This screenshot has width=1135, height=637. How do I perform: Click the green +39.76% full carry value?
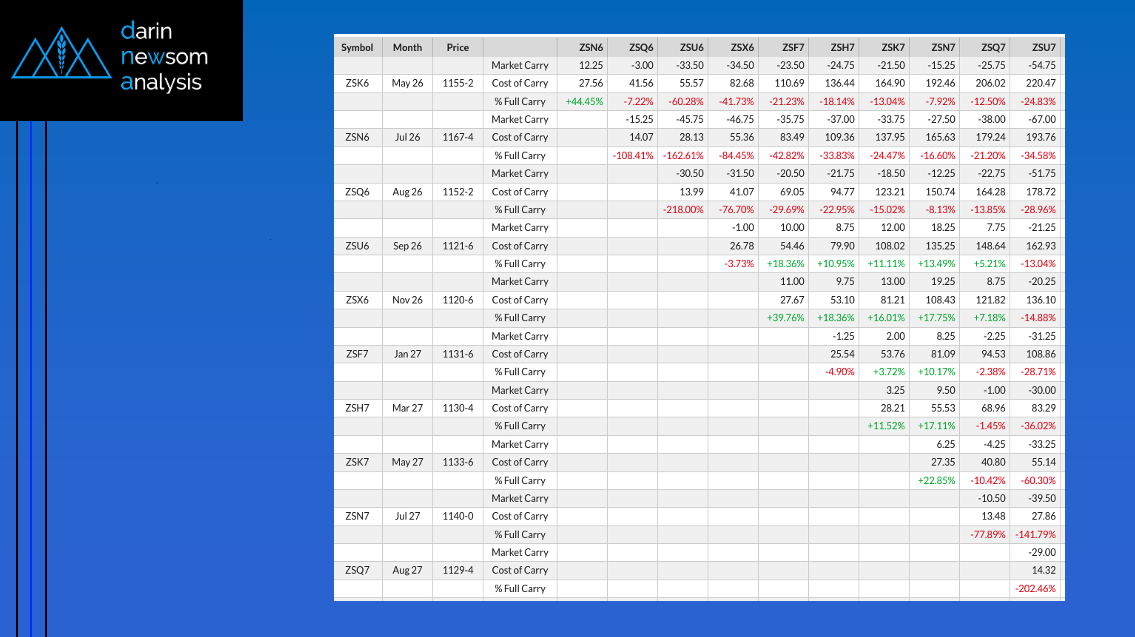coord(785,318)
